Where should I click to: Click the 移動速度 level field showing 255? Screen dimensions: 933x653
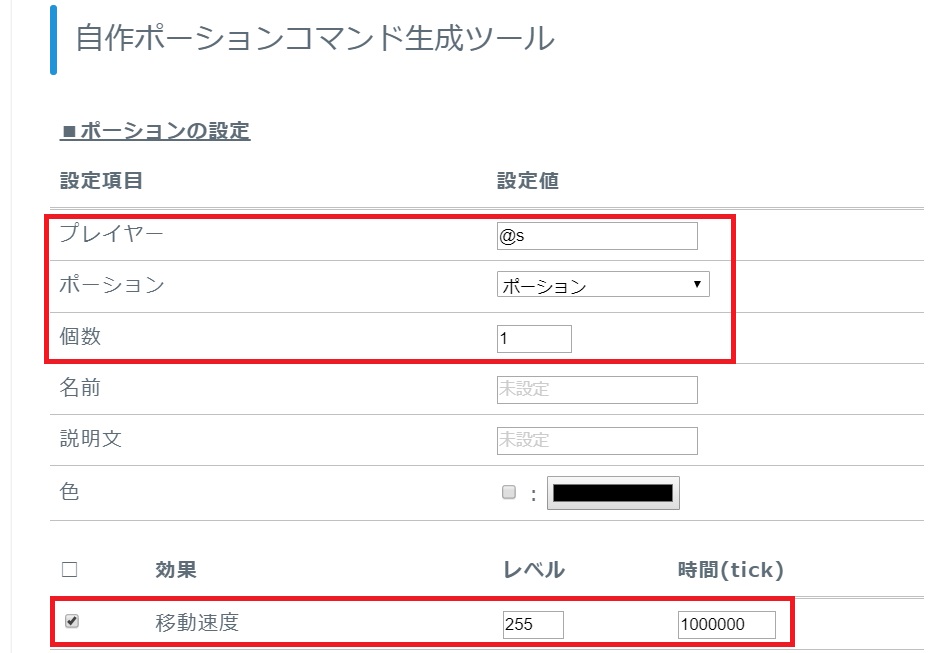coord(533,624)
